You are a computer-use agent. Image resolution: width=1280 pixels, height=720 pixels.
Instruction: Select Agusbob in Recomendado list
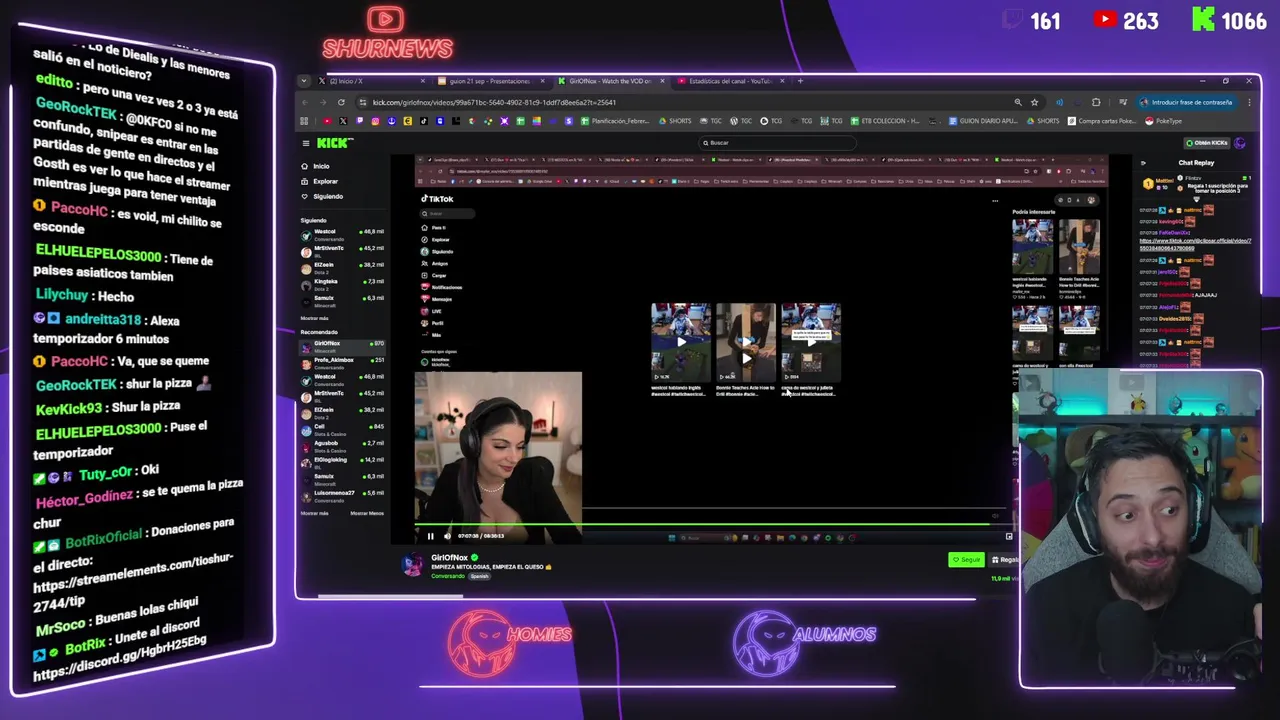(343, 445)
